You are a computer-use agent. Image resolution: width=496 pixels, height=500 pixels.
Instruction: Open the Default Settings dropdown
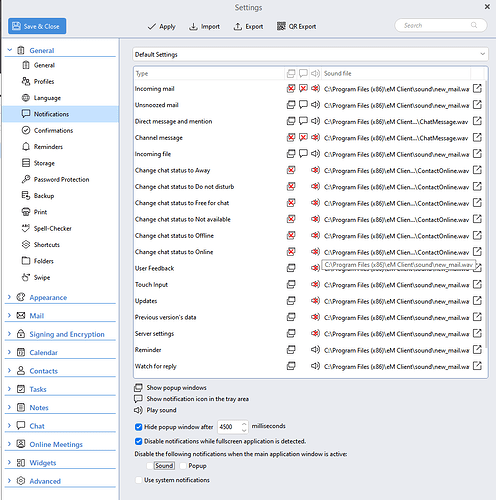coord(310,54)
